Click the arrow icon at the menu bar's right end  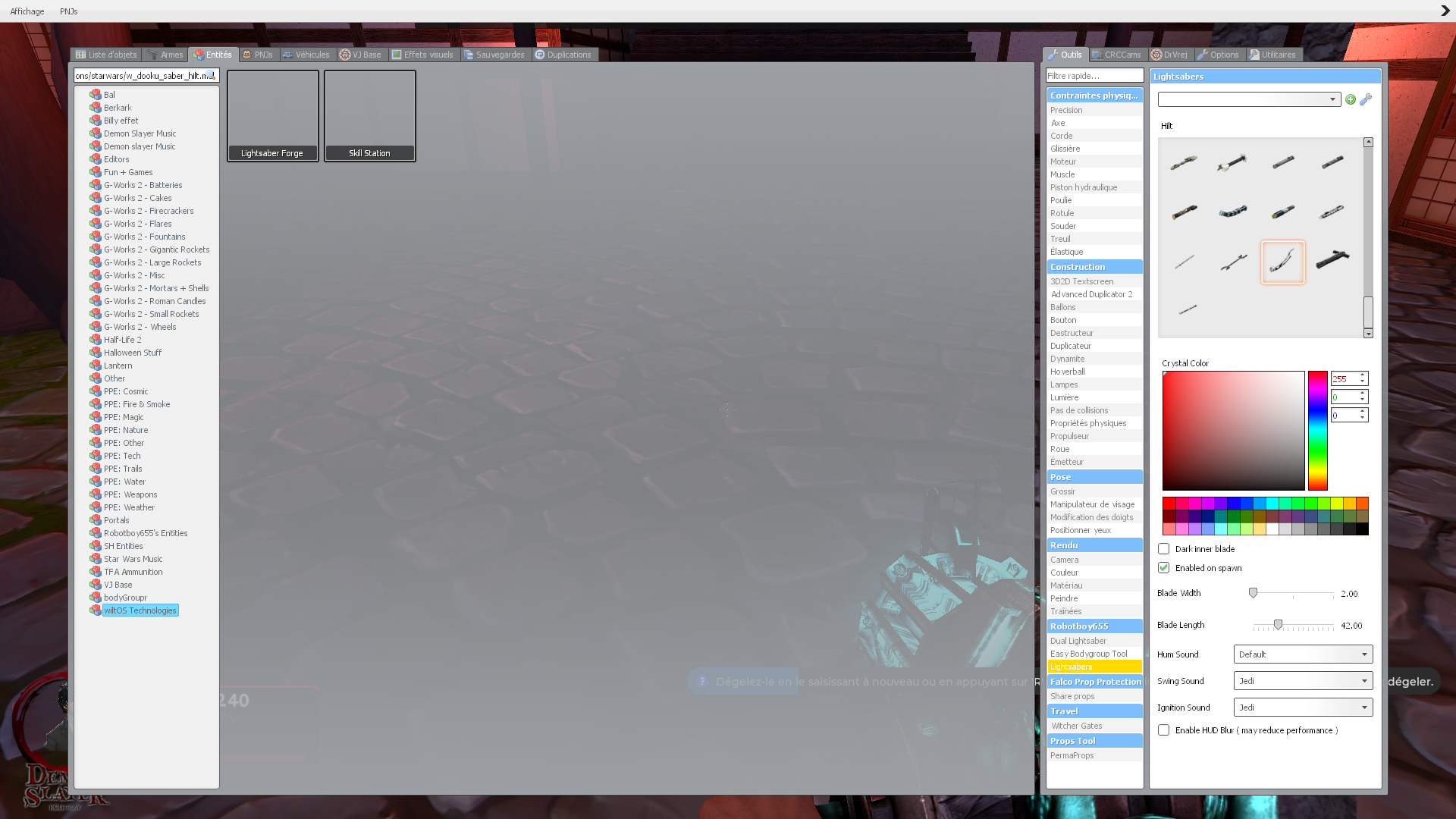[x=1445, y=11]
